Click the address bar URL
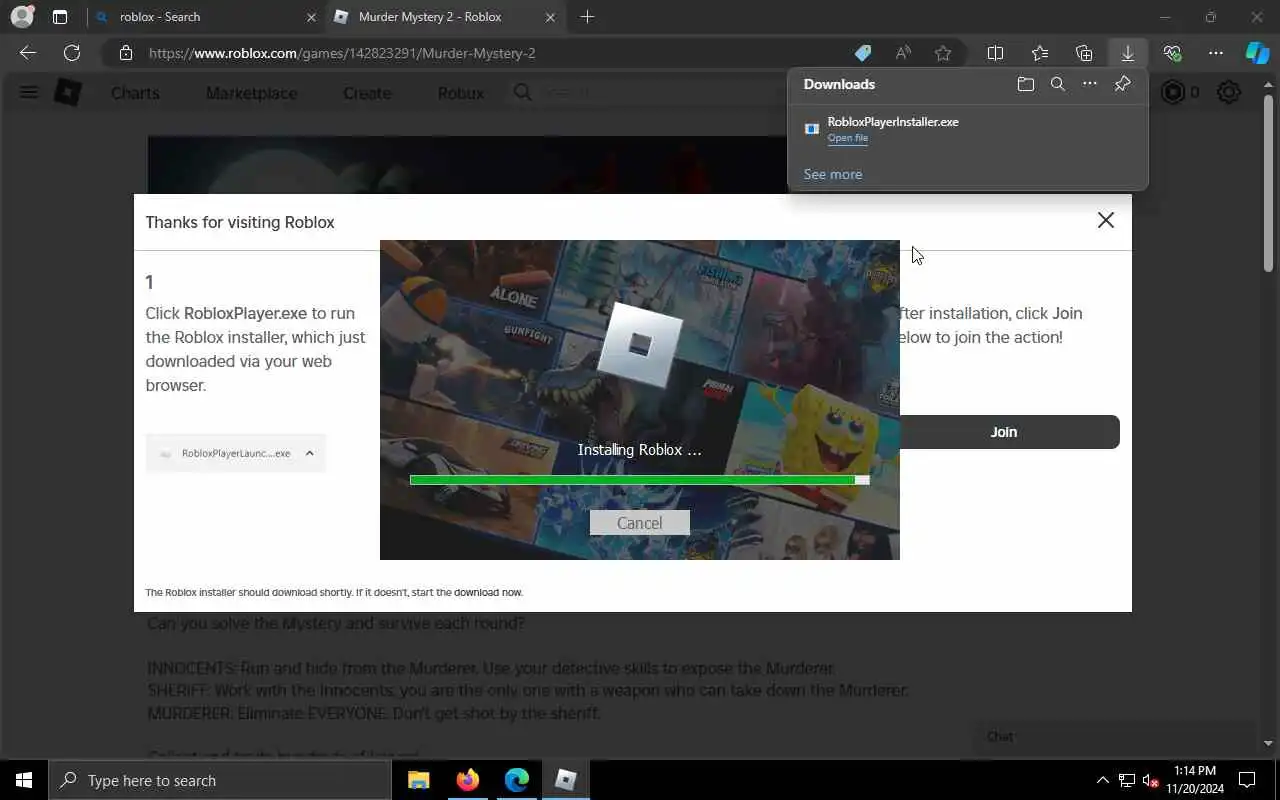Image resolution: width=1280 pixels, height=800 pixels. (342, 53)
